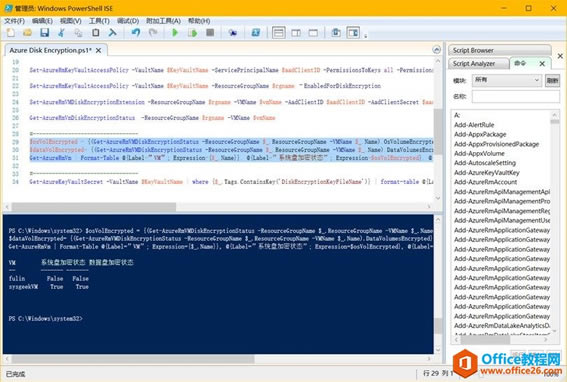Save the current script
The image size is (567, 382).
pos(44,33)
